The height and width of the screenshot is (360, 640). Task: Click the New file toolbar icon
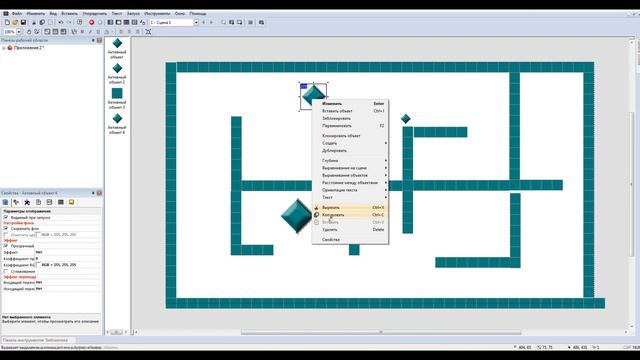(x=7, y=22)
